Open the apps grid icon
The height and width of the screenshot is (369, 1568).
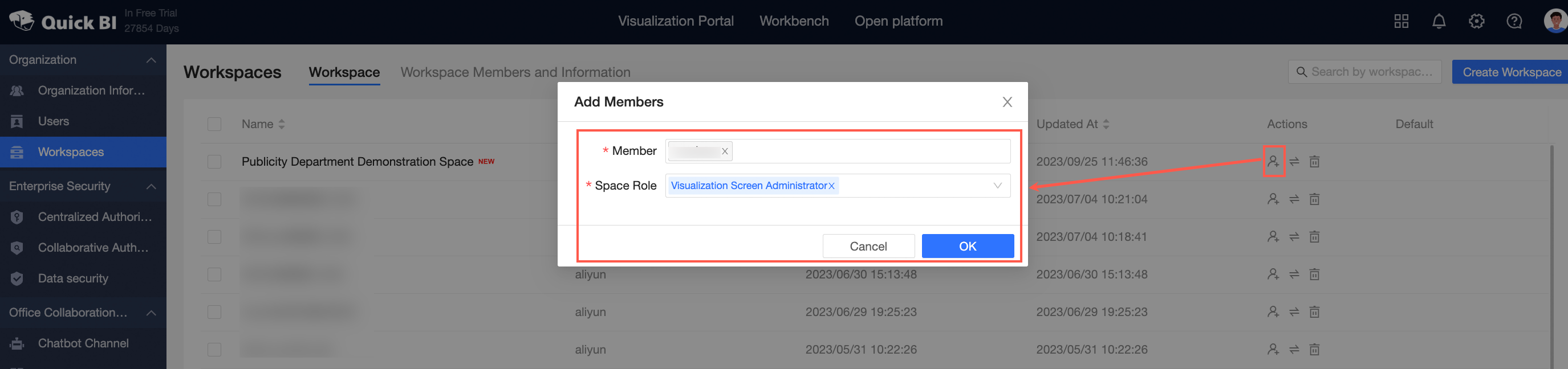1400,22
